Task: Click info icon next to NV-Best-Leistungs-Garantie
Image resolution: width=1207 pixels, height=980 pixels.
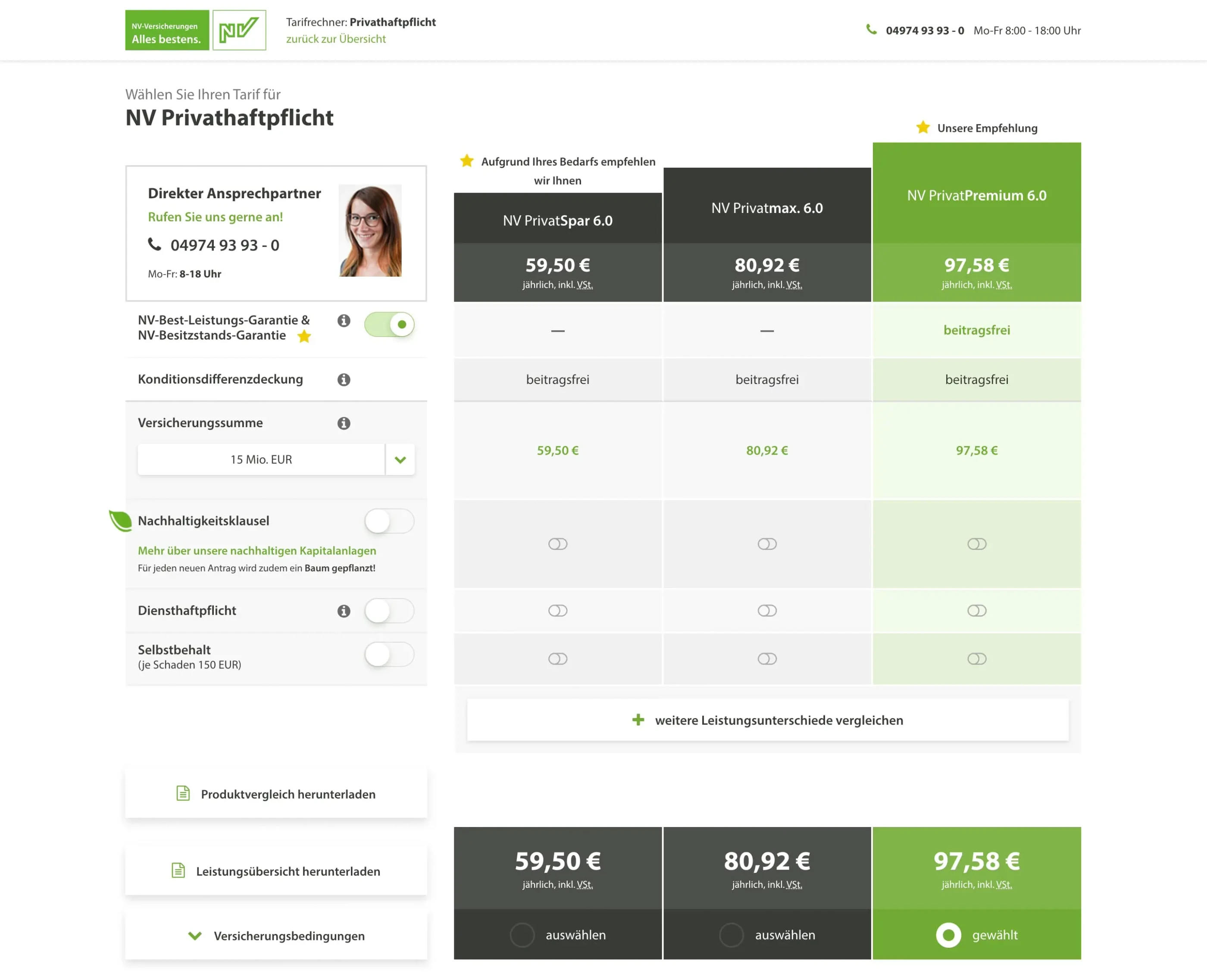Action: [344, 321]
